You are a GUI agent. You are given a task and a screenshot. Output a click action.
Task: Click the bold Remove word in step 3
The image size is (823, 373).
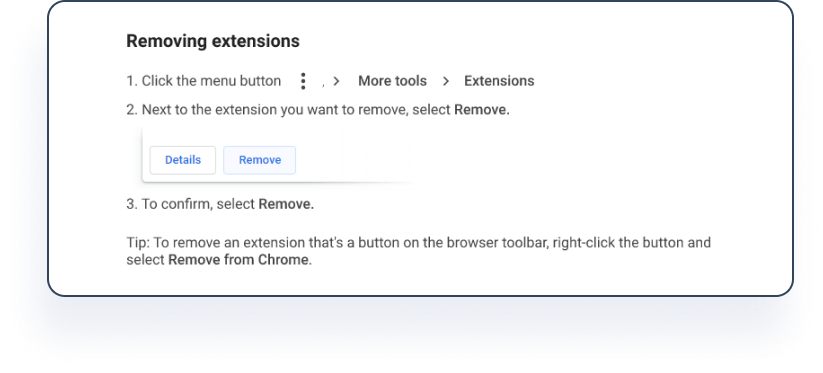286,204
